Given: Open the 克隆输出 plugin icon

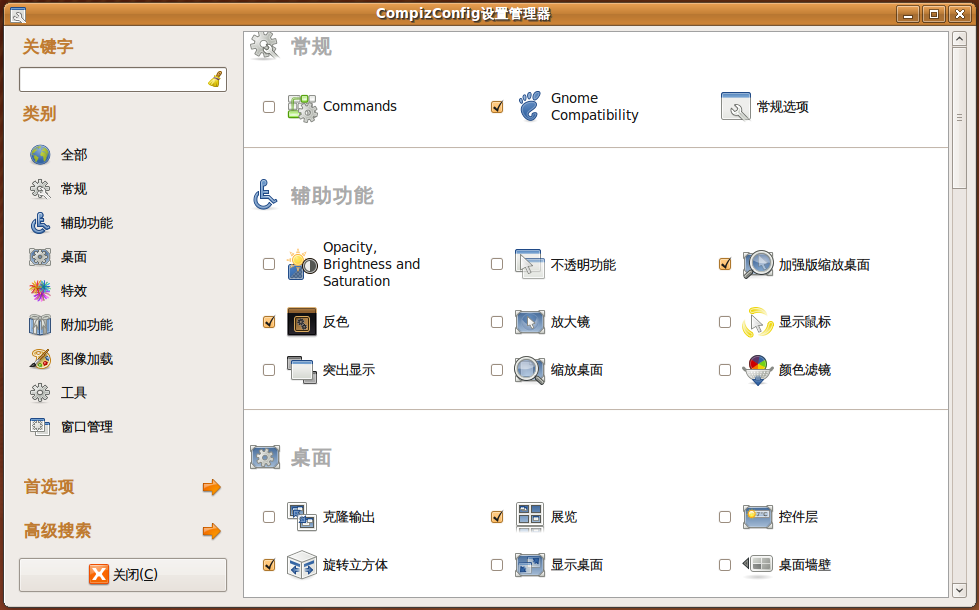Looking at the screenshot, I should 302,517.
